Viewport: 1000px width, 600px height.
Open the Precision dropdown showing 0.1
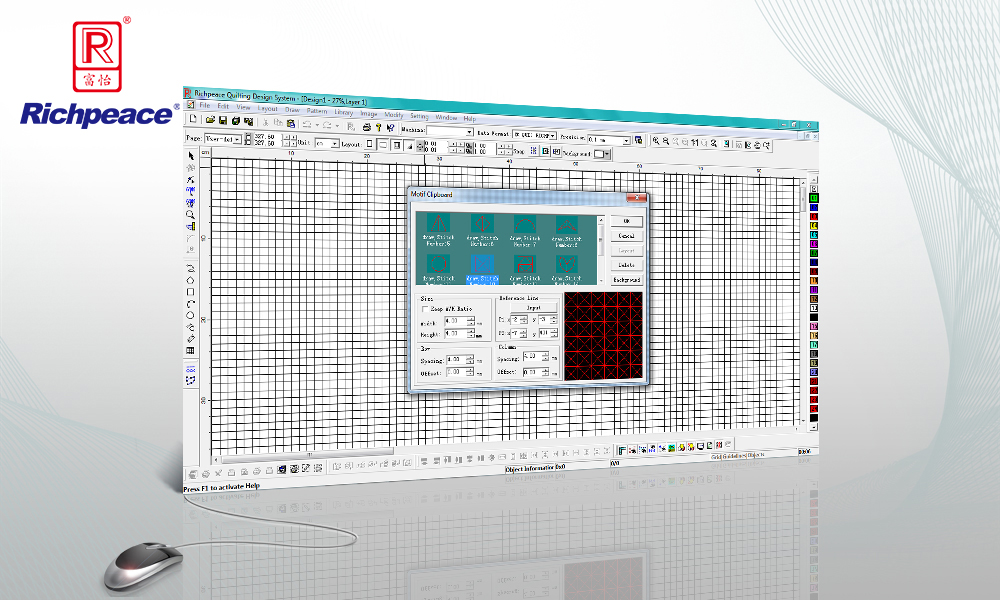tap(626, 140)
